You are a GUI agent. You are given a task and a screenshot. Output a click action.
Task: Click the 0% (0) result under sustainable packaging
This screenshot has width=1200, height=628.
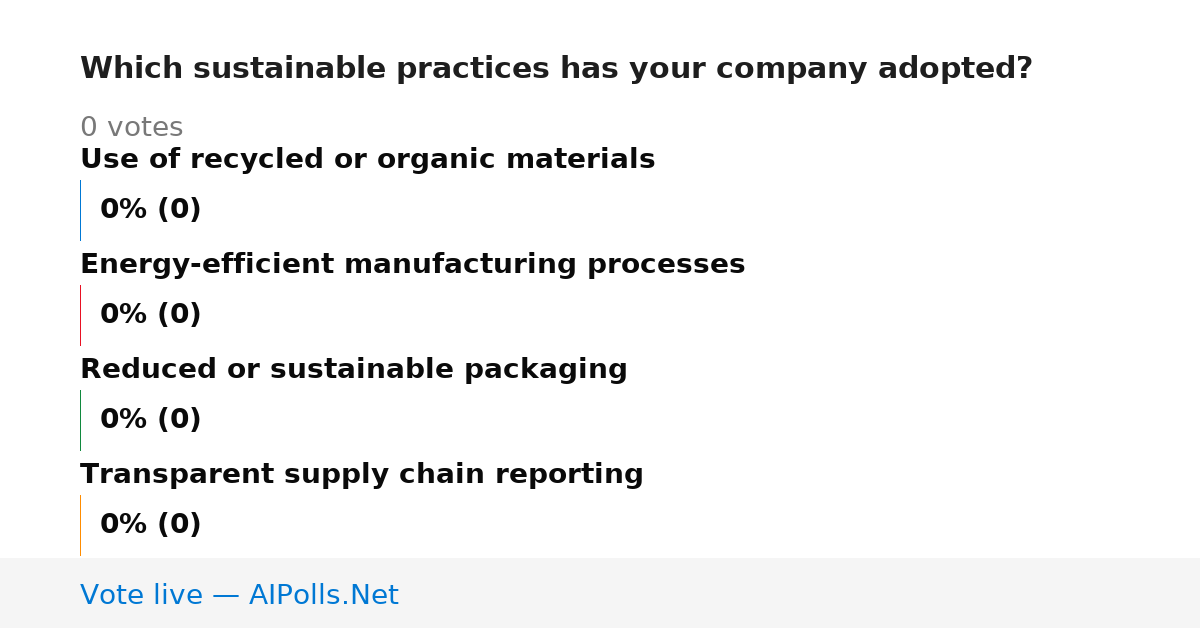[x=150, y=420]
